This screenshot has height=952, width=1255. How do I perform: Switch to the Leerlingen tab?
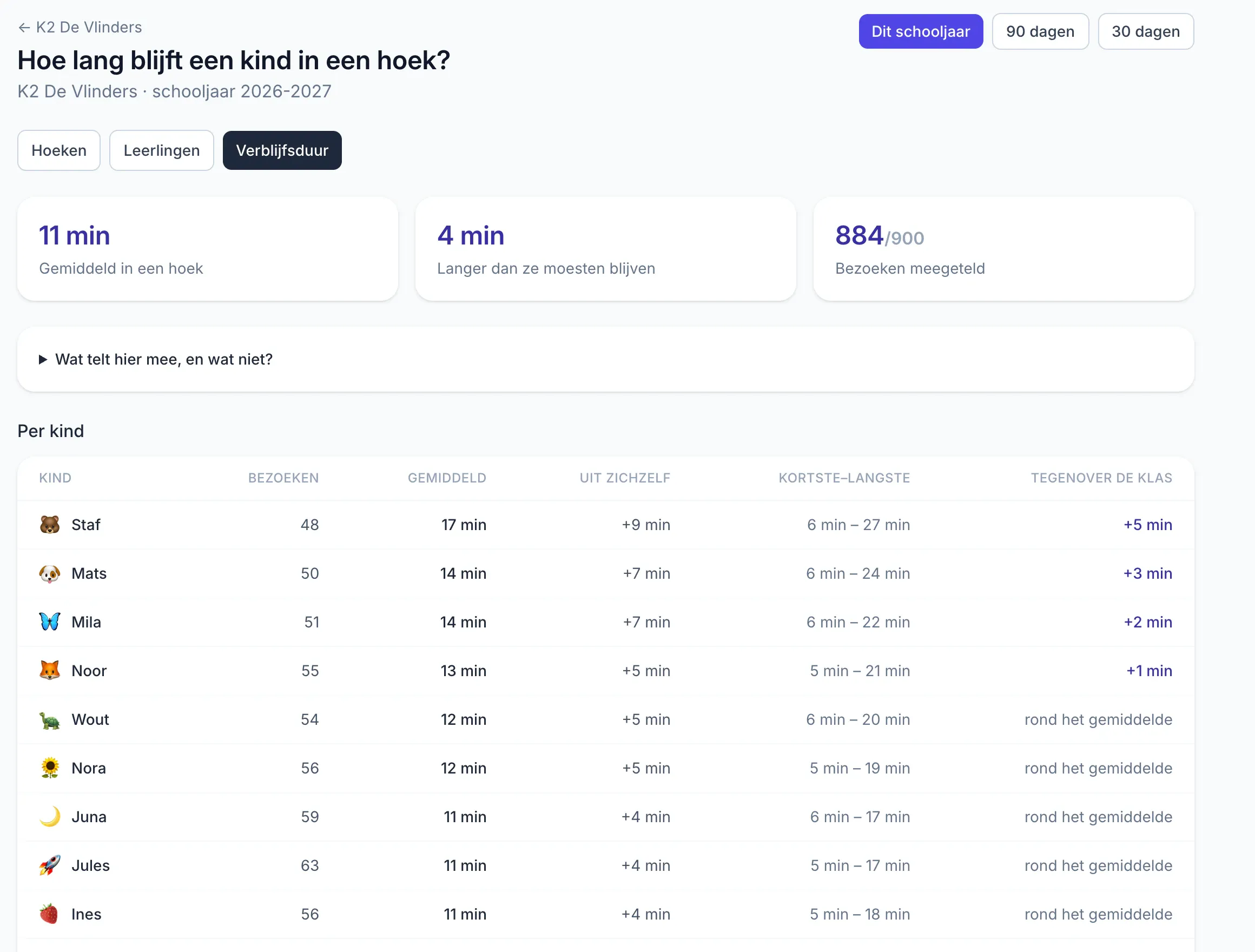click(x=162, y=150)
